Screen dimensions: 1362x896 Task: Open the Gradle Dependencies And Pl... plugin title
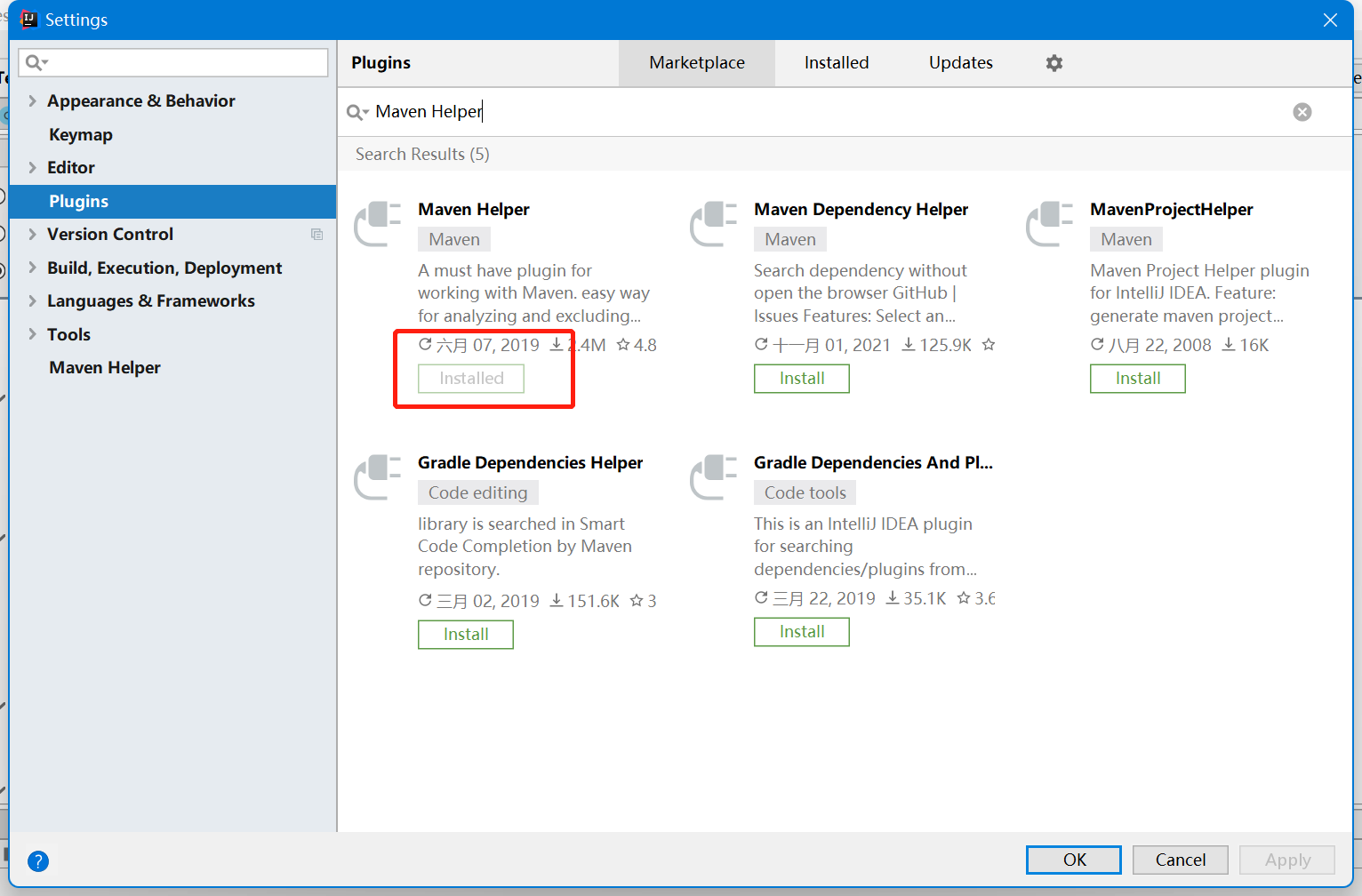(874, 463)
